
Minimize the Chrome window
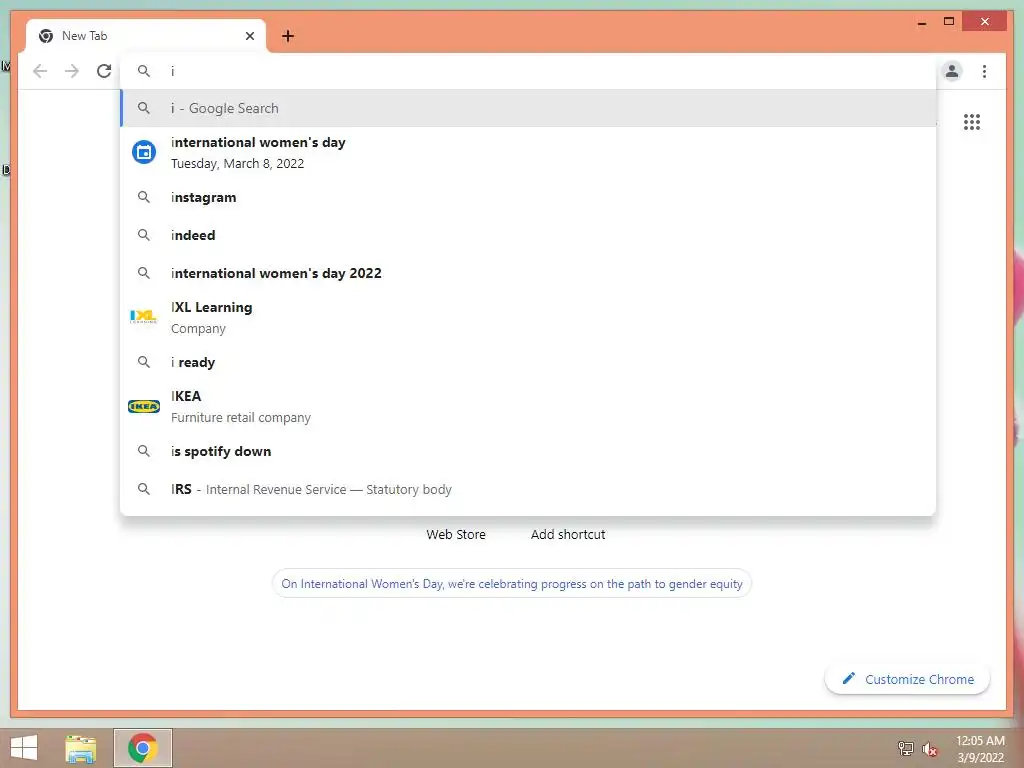tap(921, 22)
